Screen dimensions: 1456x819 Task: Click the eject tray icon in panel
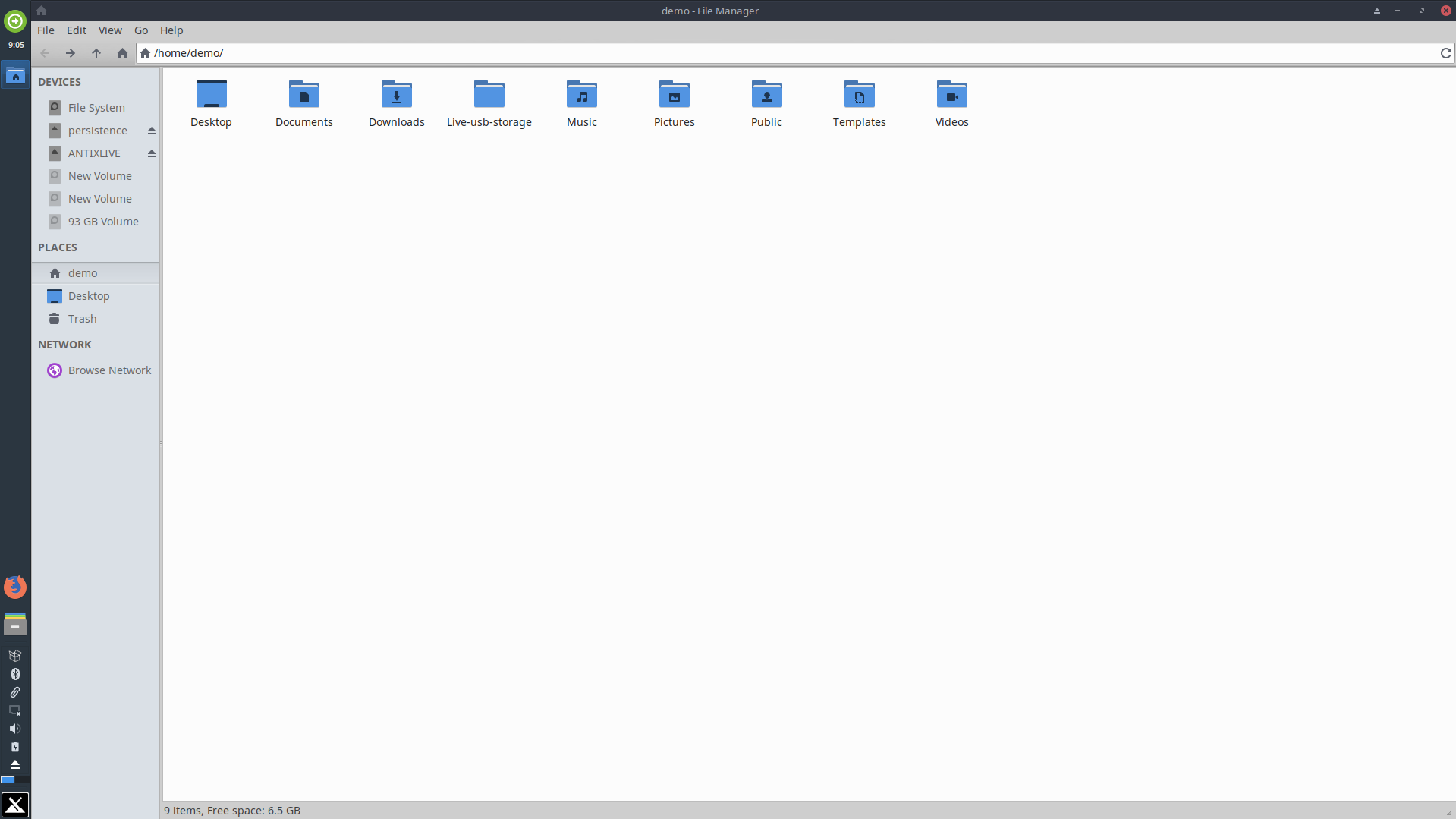(x=15, y=764)
